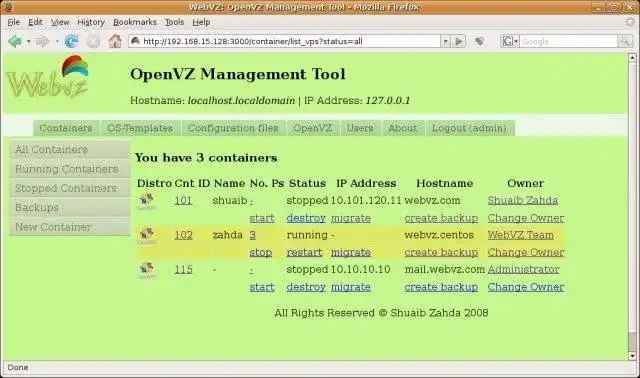
Task: Go to the browser Home icon
Action: pyautogui.click(x=115, y=41)
